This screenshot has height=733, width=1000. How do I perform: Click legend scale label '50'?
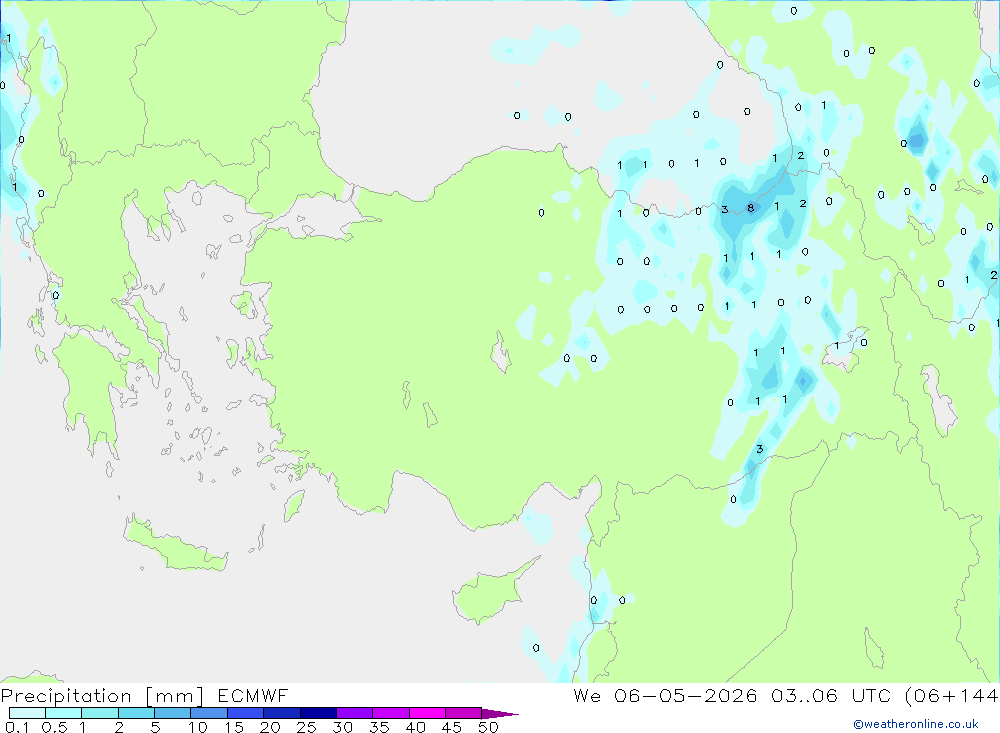tap(488, 727)
